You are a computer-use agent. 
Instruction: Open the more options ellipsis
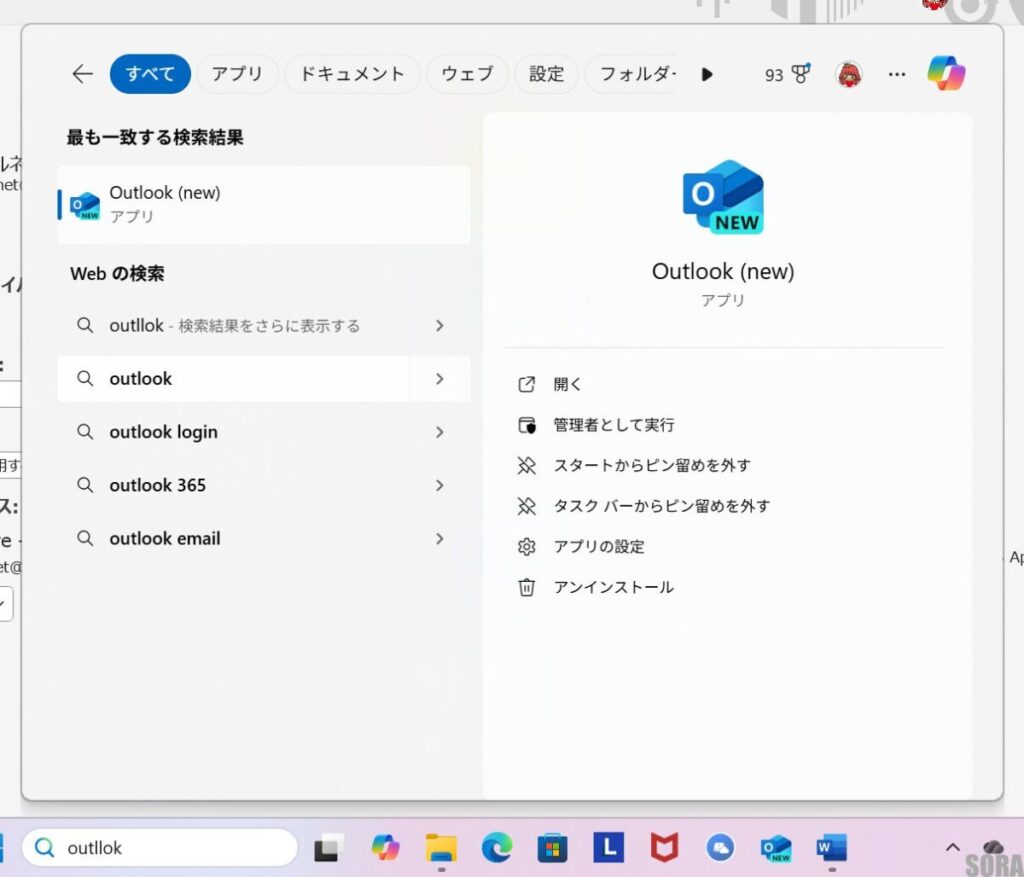(x=897, y=74)
